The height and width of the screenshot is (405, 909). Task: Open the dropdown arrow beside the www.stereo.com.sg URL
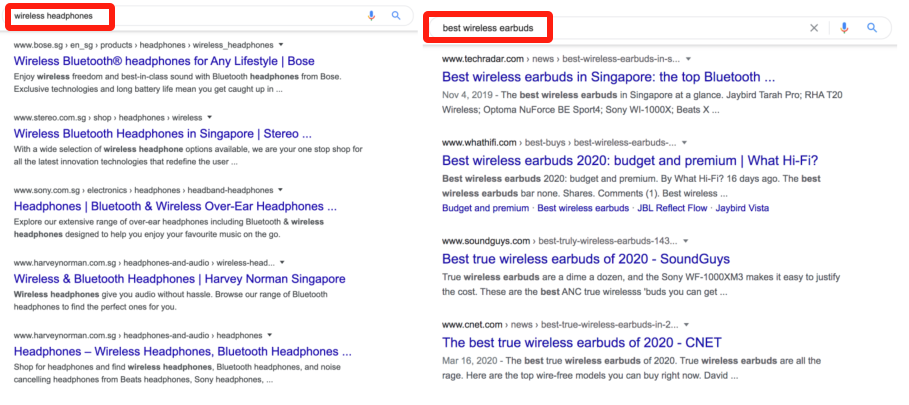pos(209,117)
